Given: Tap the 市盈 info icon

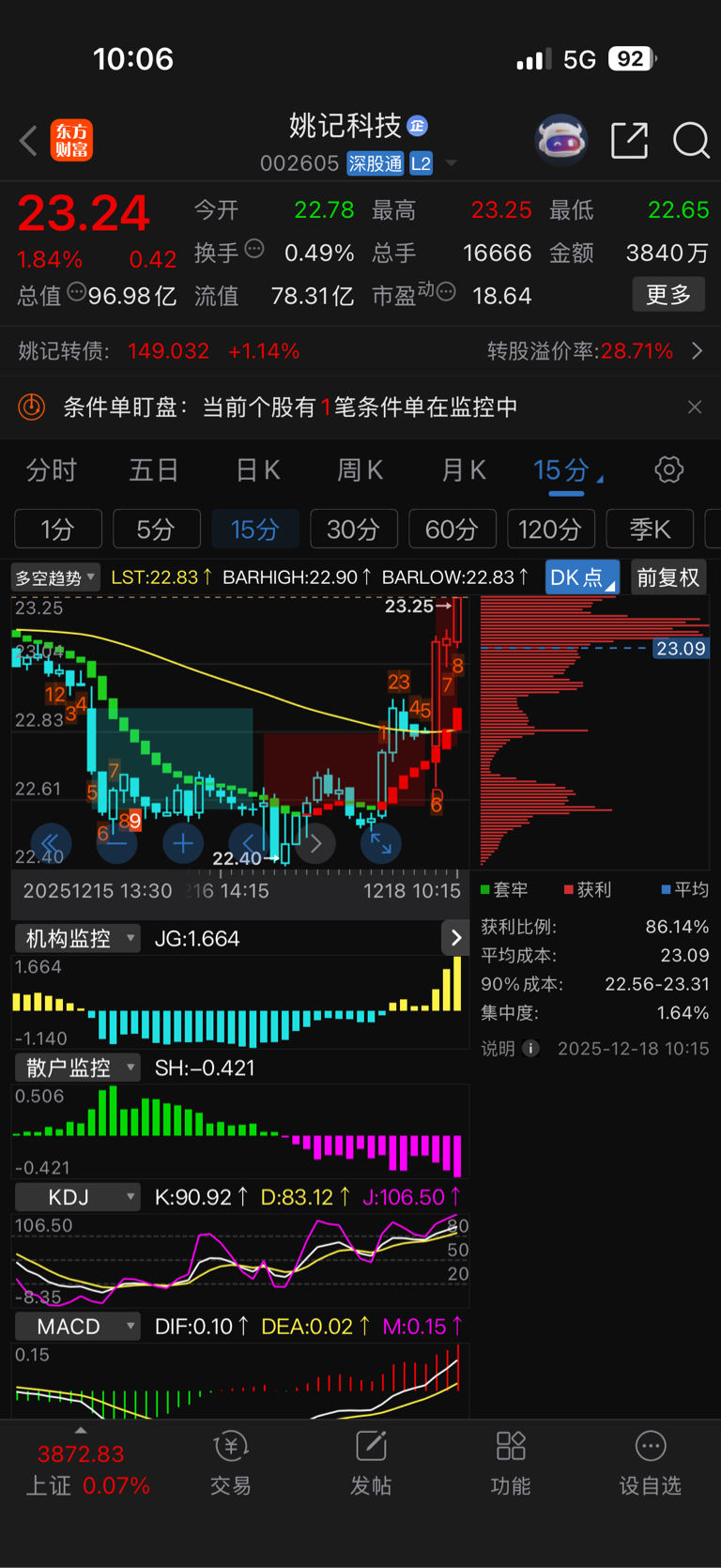Looking at the screenshot, I should pyautogui.click(x=447, y=292).
